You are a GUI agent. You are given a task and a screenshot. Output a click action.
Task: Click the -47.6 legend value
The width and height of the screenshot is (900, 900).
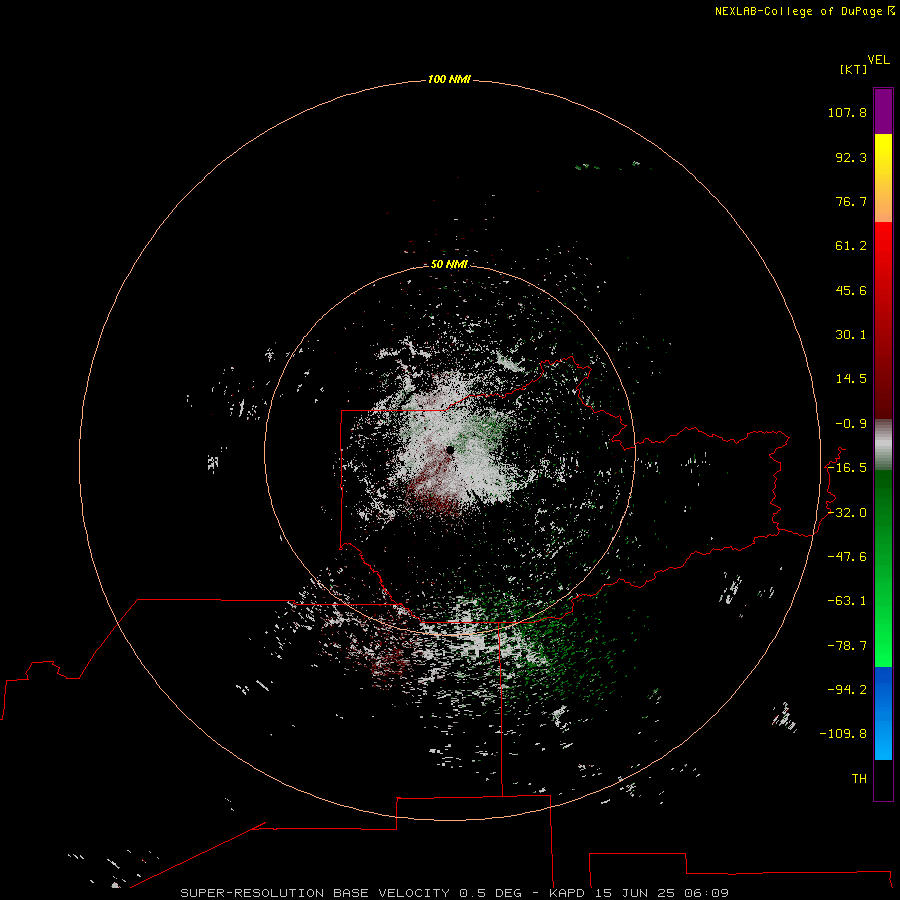click(847, 557)
